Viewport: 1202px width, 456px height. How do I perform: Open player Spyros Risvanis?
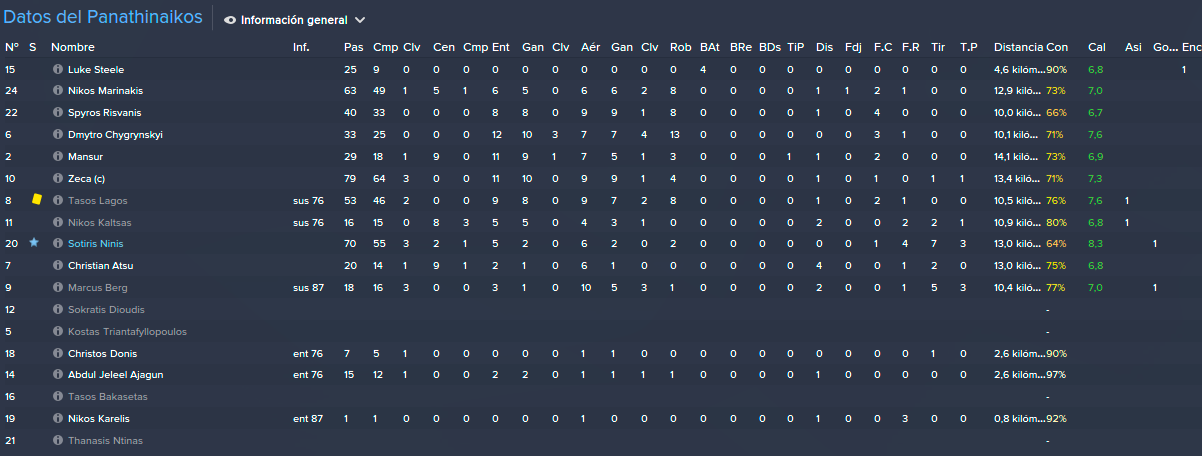click(105, 113)
